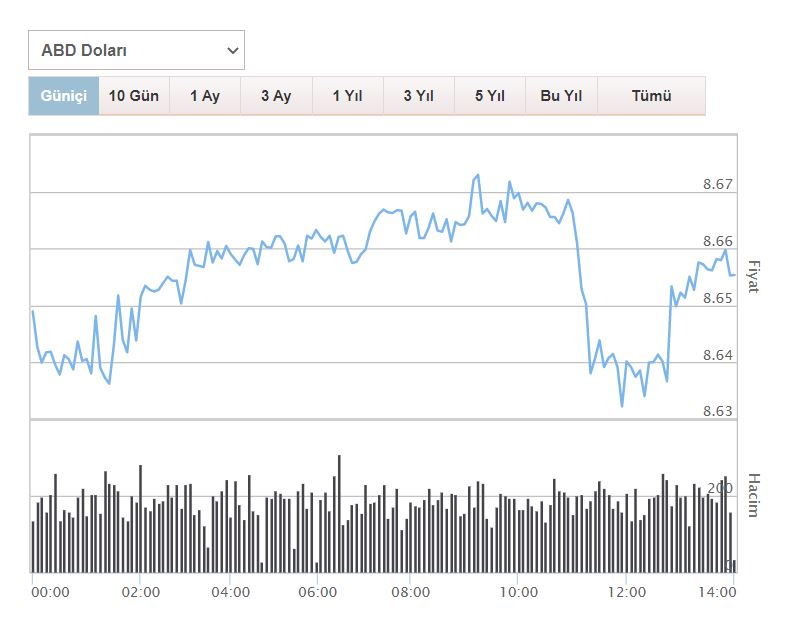Click the Hacim axis title
The height and width of the screenshot is (631, 801).
click(755, 494)
